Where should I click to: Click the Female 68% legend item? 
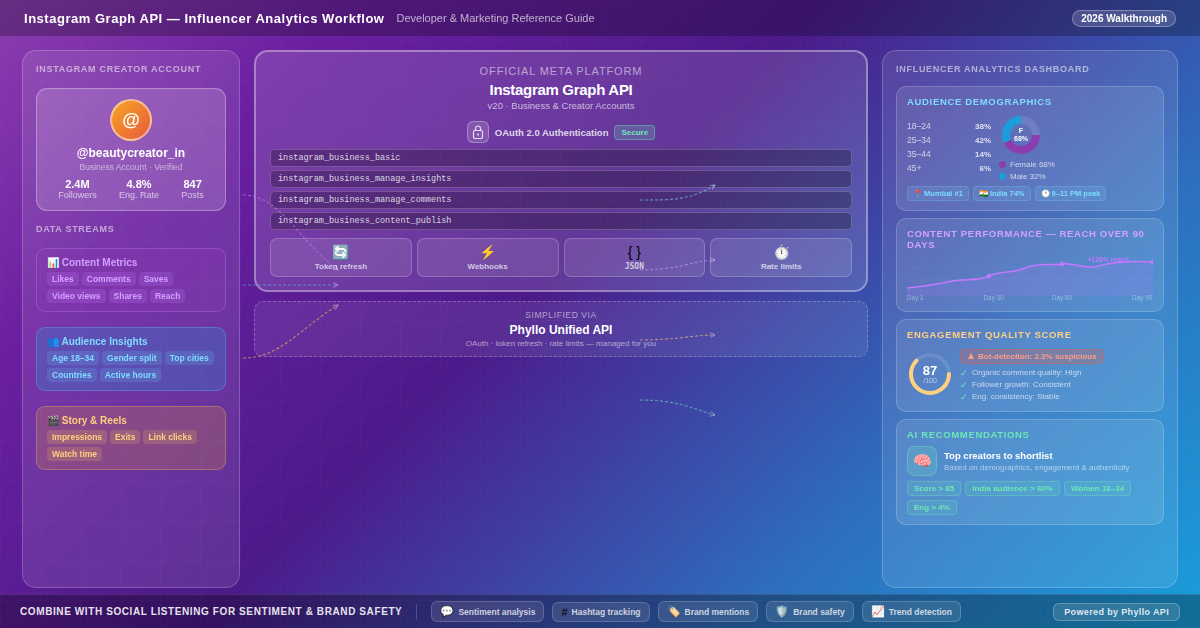(1027, 164)
